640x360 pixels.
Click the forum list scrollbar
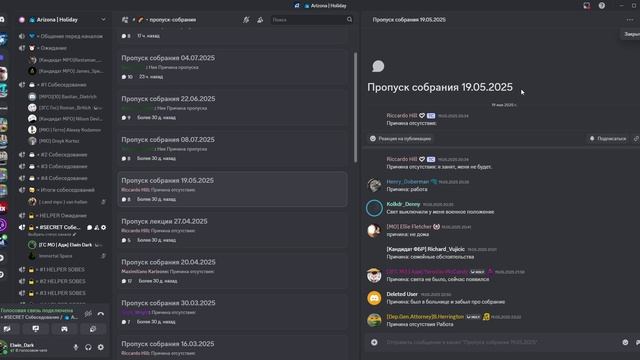[356, 107]
